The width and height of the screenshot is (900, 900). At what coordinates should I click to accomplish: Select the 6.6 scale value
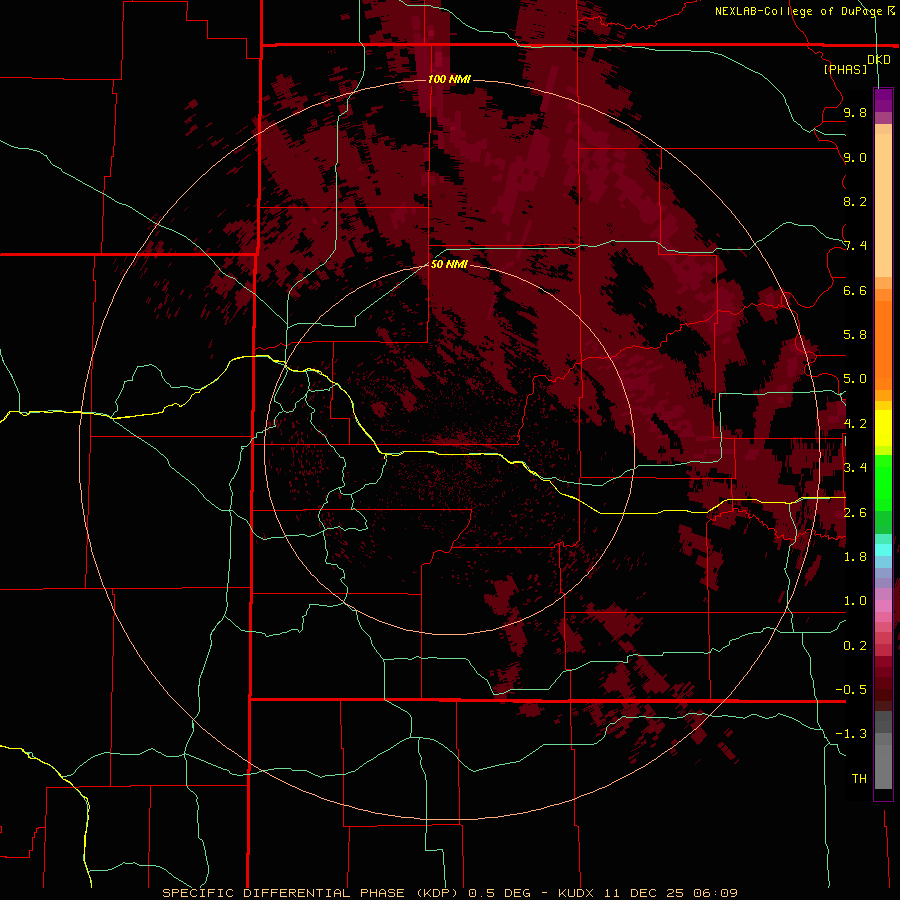click(x=855, y=290)
